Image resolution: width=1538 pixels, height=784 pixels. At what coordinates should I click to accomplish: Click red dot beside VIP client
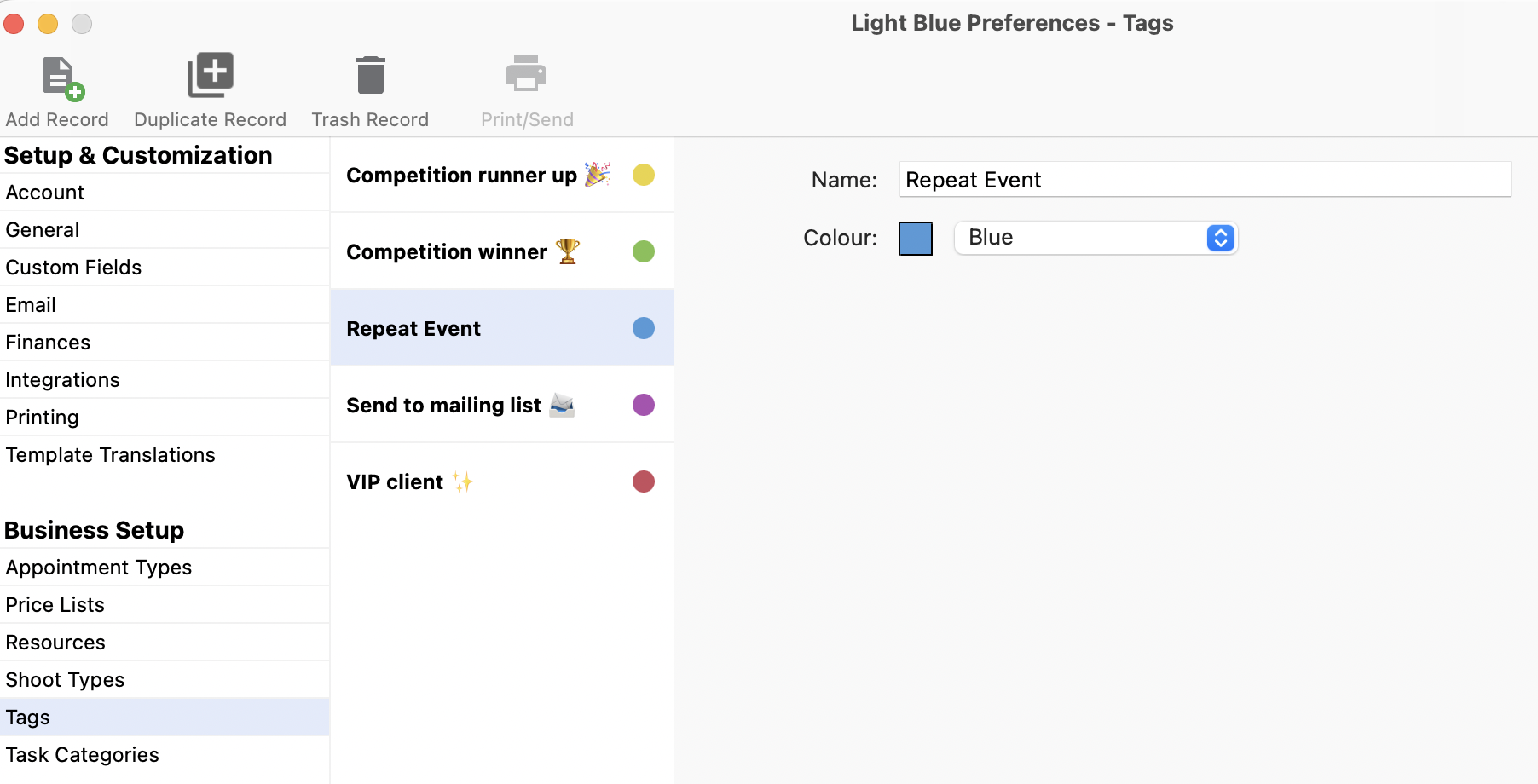[644, 481]
